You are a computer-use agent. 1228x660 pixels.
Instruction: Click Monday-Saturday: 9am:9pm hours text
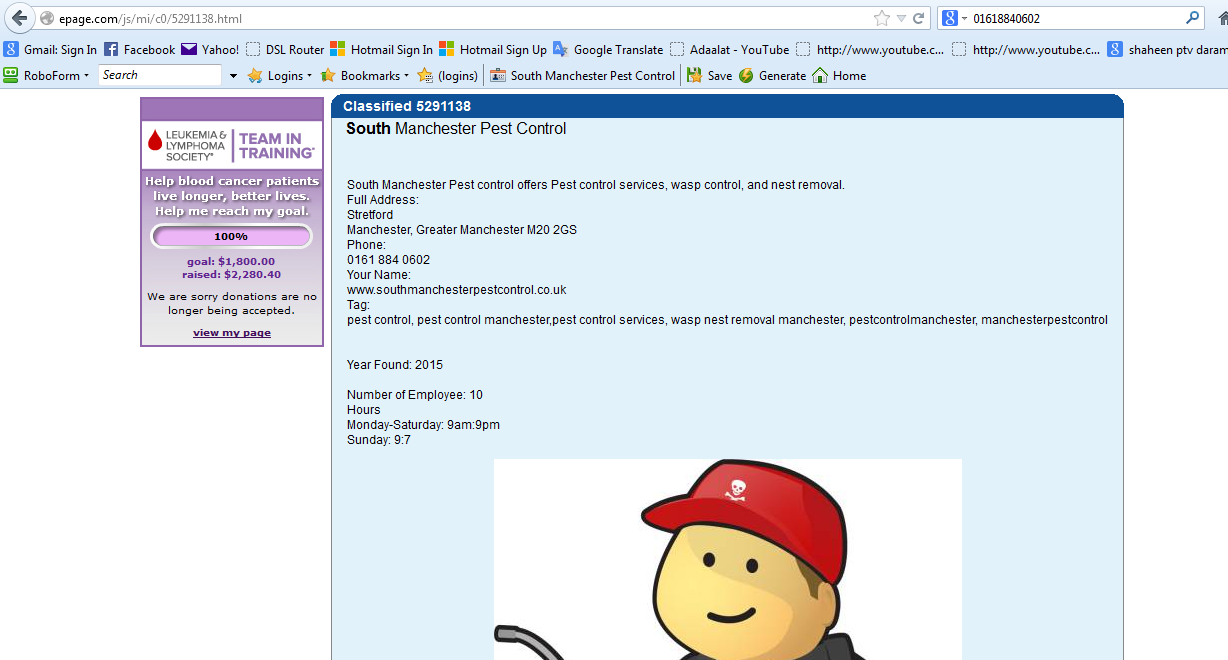[x=423, y=425]
